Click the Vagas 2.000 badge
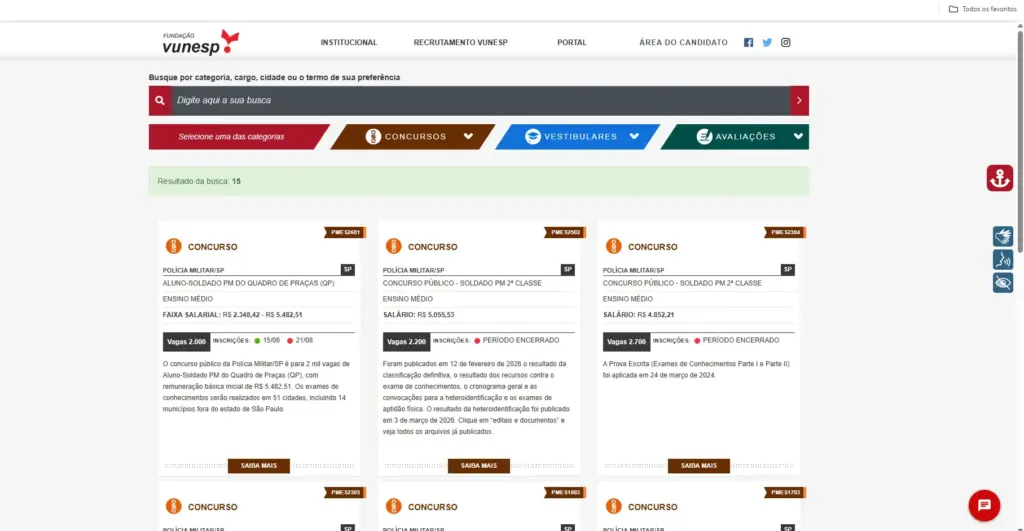 click(186, 342)
